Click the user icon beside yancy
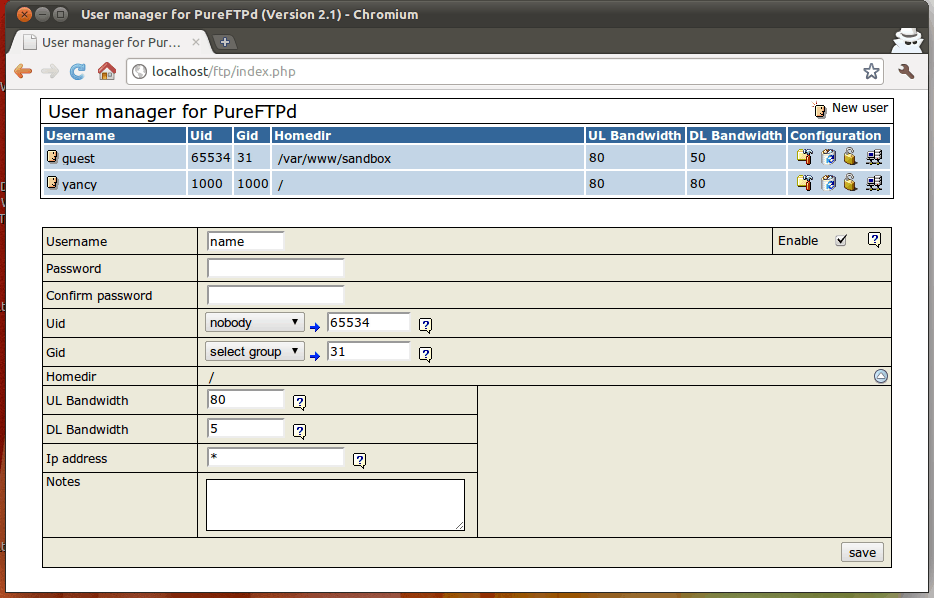Screen dimensions: 934x598 pyautogui.click(x=52, y=182)
